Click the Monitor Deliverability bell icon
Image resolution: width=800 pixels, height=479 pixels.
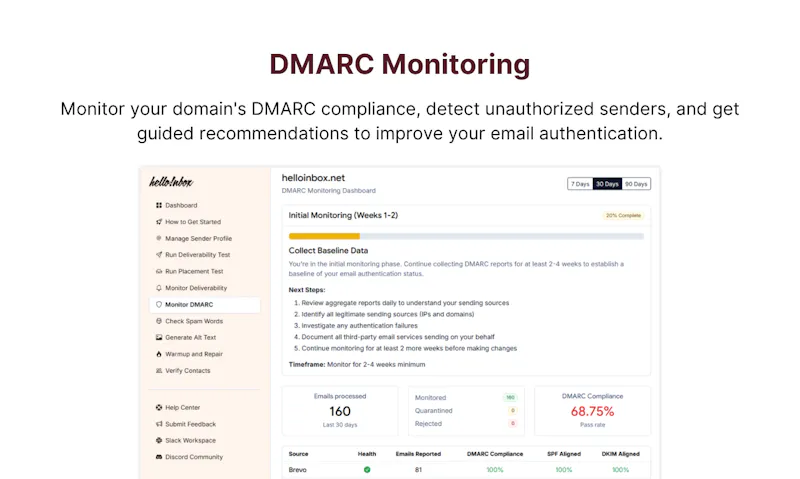pyautogui.click(x=159, y=288)
